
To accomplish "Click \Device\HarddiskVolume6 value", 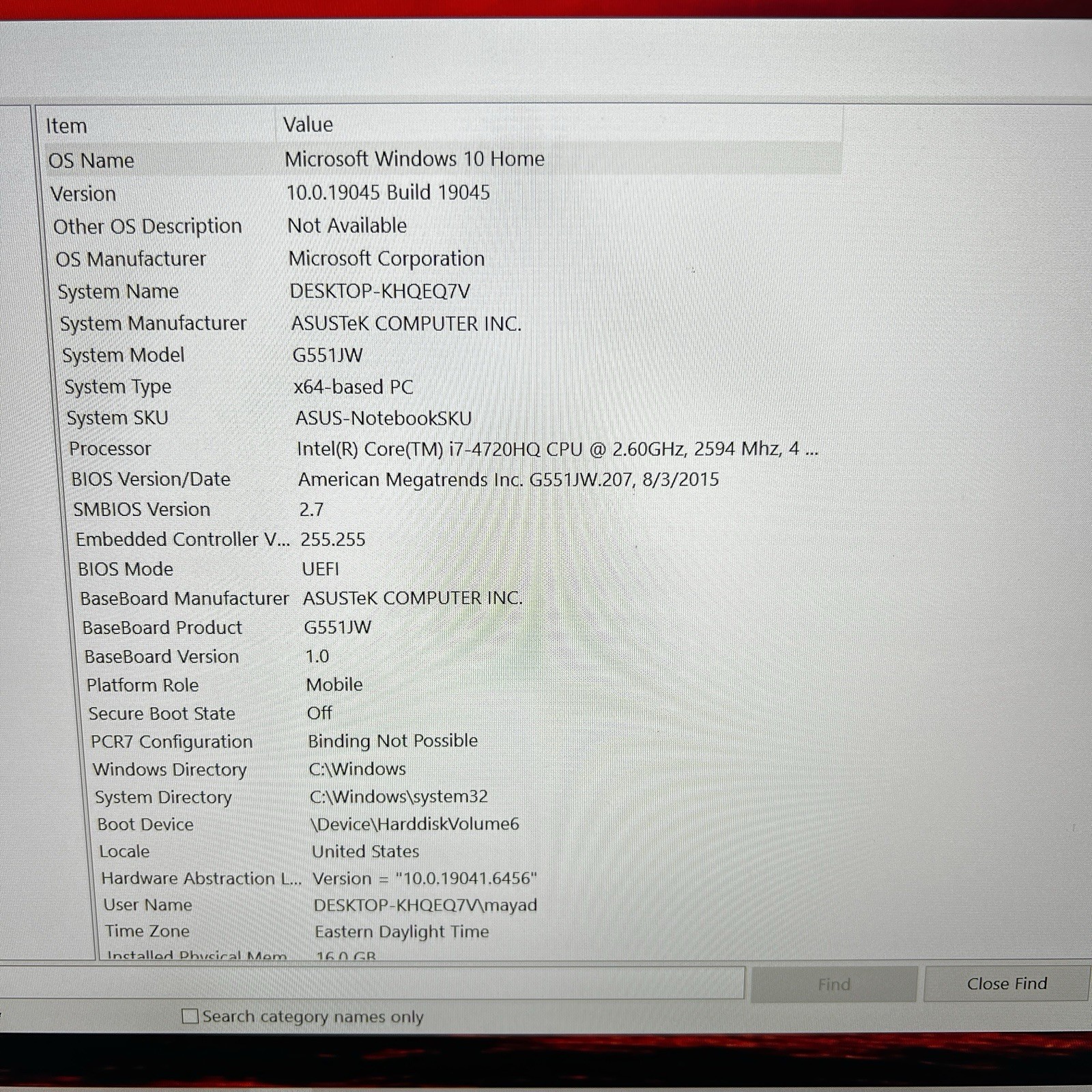I will click(x=415, y=824).
